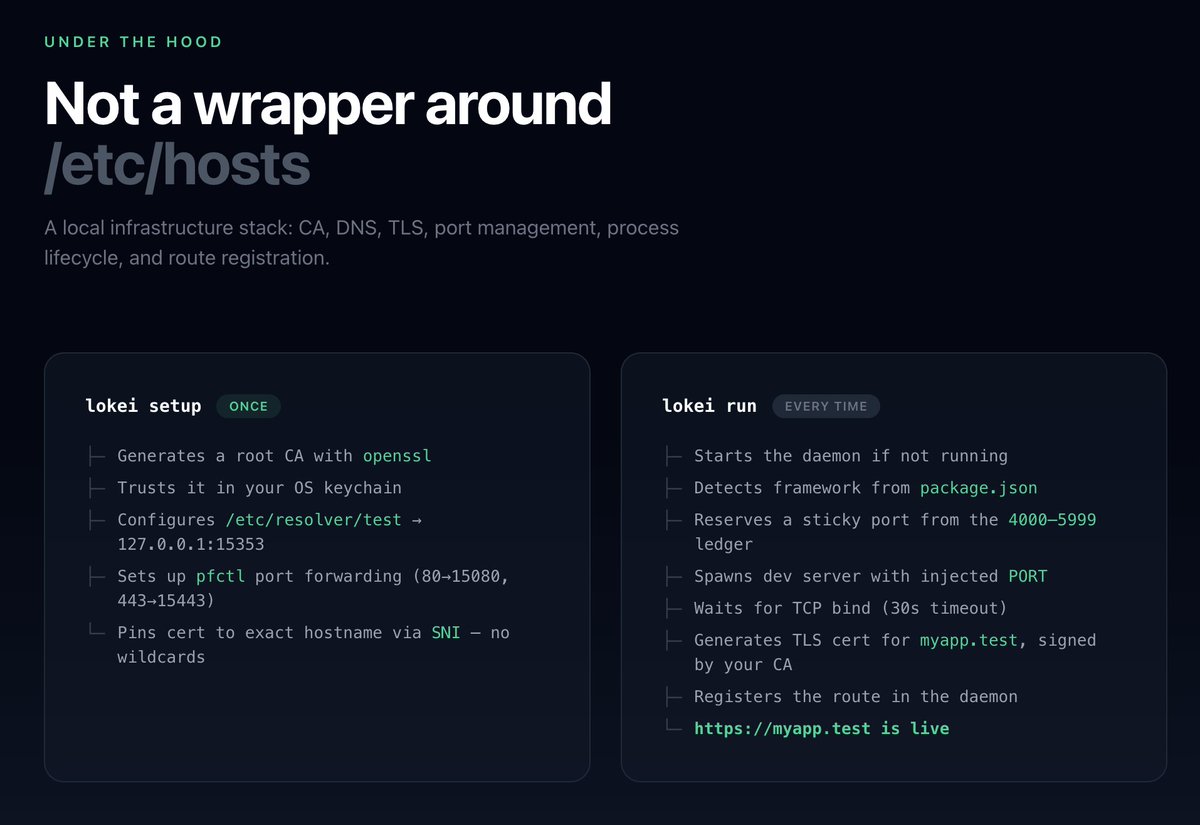The height and width of the screenshot is (825, 1200).
Task: Click the green 'ONCE' badge
Action: tap(248, 406)
